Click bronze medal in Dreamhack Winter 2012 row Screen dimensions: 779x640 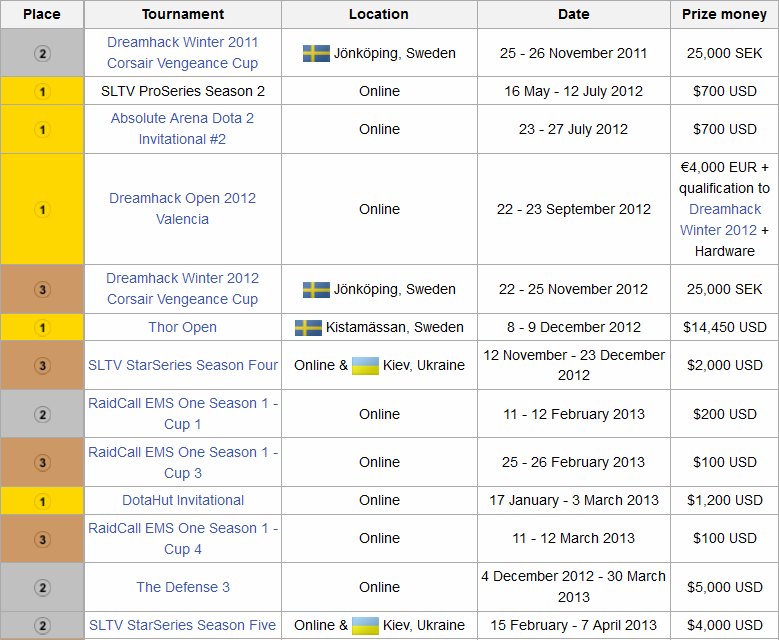(42, 289)
